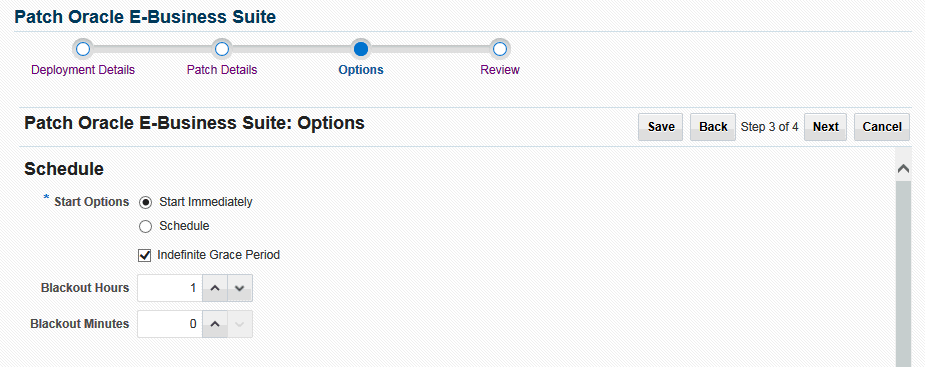Click the Deployment Details step circle
Image resolution: width=925 pixels, height=367 pixels.
coord(83,49)
